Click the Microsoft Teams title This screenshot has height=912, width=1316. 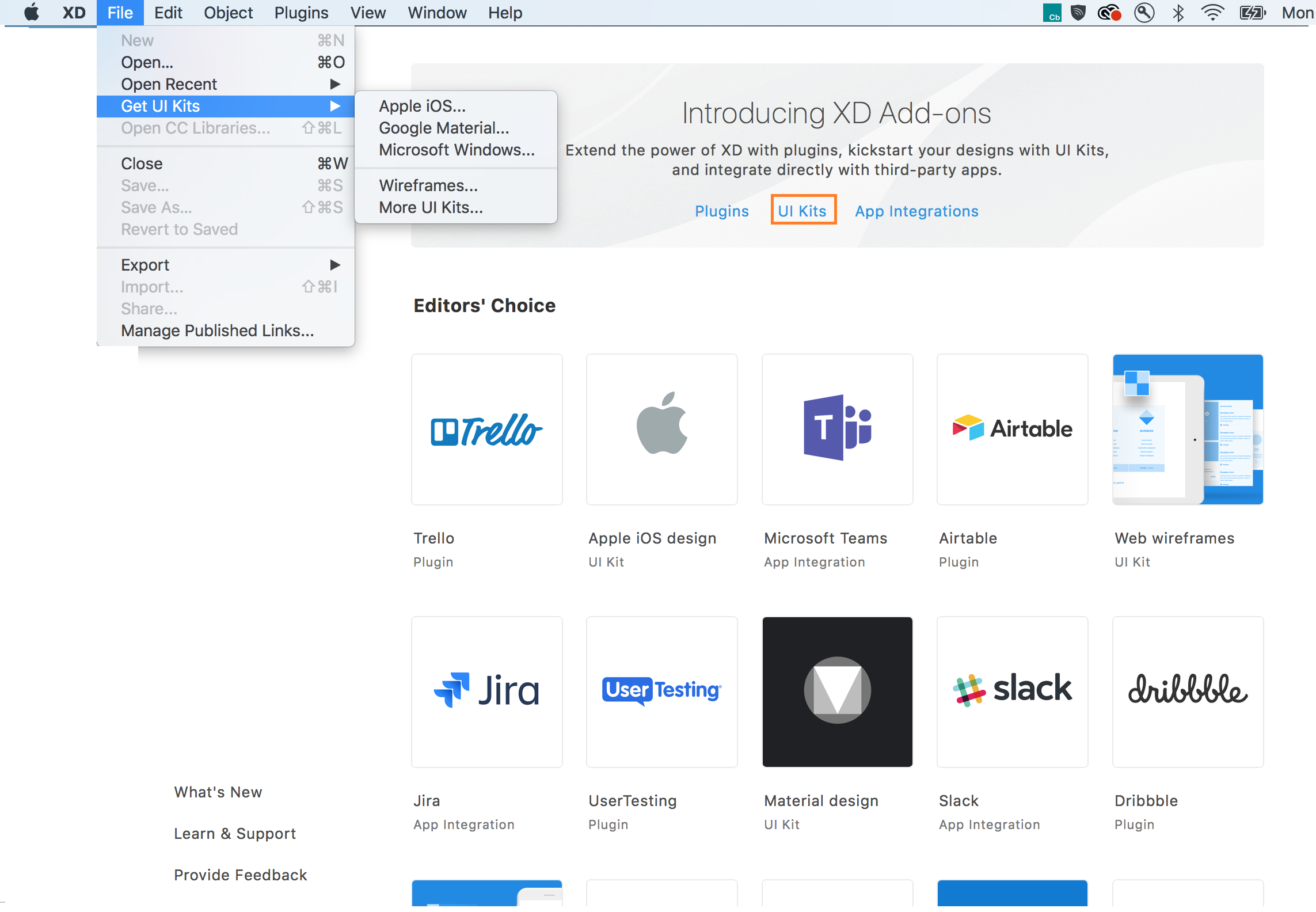[x=826, y=538]
